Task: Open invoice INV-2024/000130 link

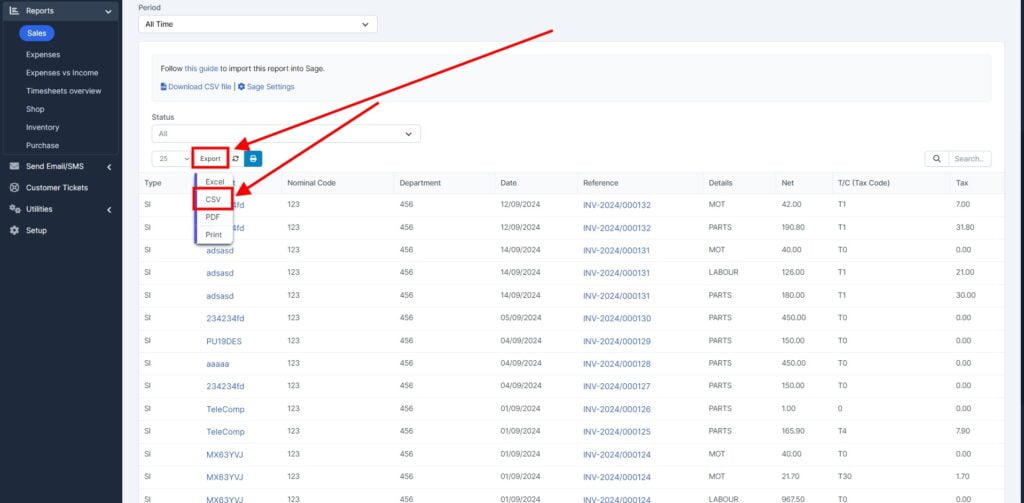Action: click(617, 319)
